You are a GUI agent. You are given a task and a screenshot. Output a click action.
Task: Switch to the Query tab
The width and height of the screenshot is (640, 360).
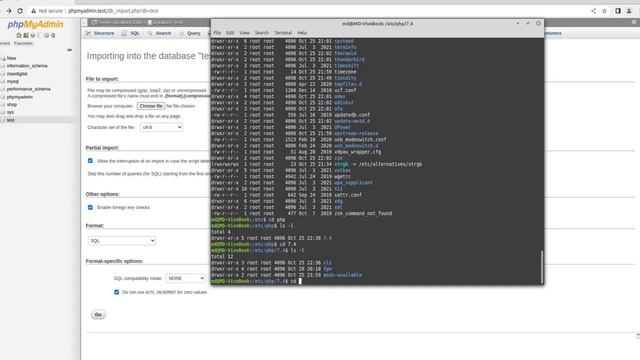click(190, 33)
